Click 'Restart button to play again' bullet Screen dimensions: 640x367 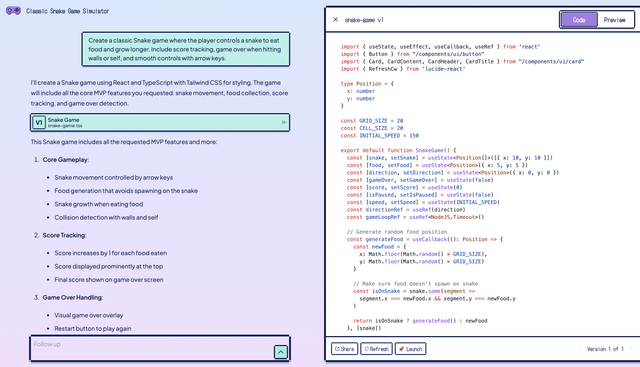coord(93,329)
